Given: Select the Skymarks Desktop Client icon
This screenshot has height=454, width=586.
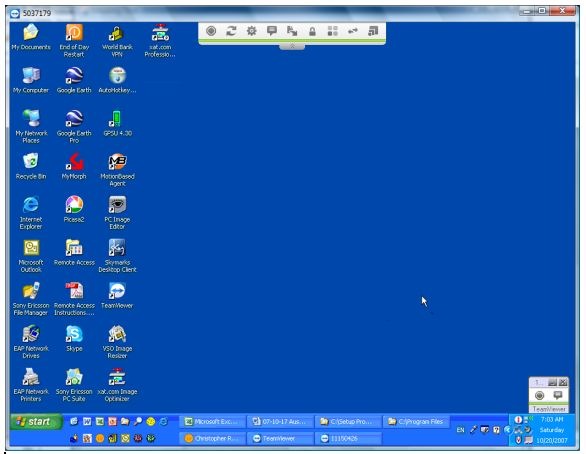Looking at the screenshot, I should pos(117,256).
